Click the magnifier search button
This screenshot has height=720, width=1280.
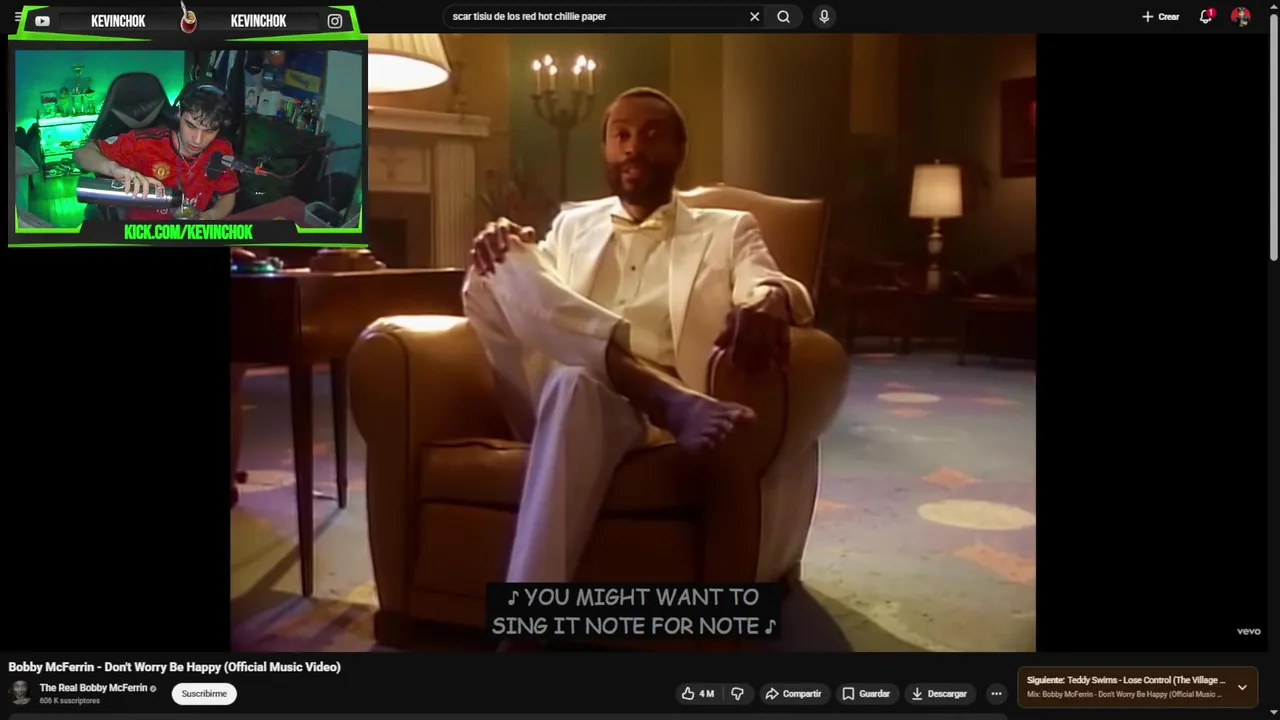pyautogui.click(x=784, y=17)
